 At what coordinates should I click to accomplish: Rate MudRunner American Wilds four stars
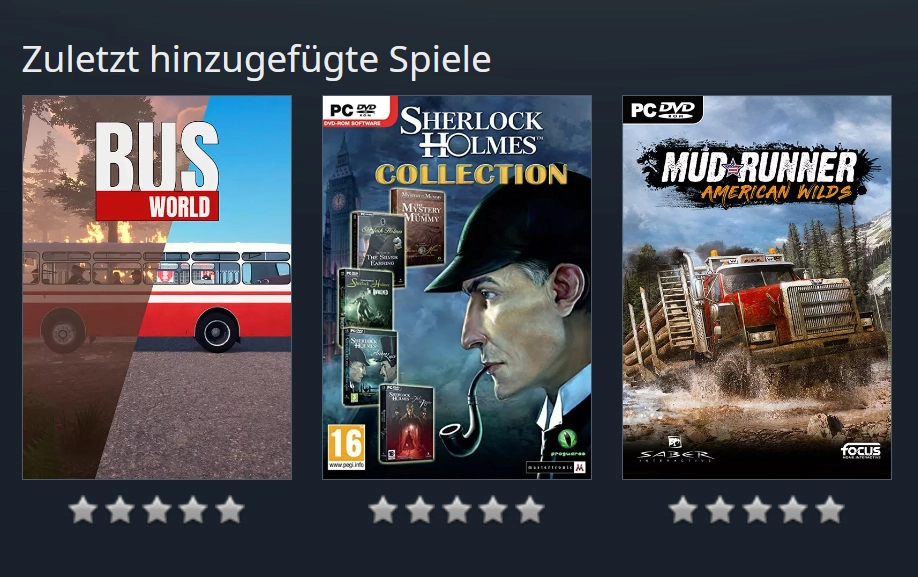point(793,510)
